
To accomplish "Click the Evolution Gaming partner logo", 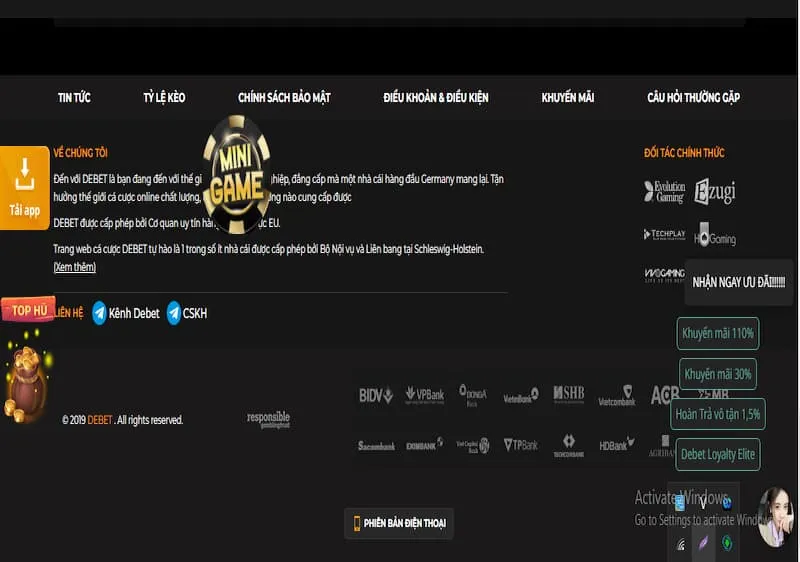I will pyautogui.click(x=665, y=192).
